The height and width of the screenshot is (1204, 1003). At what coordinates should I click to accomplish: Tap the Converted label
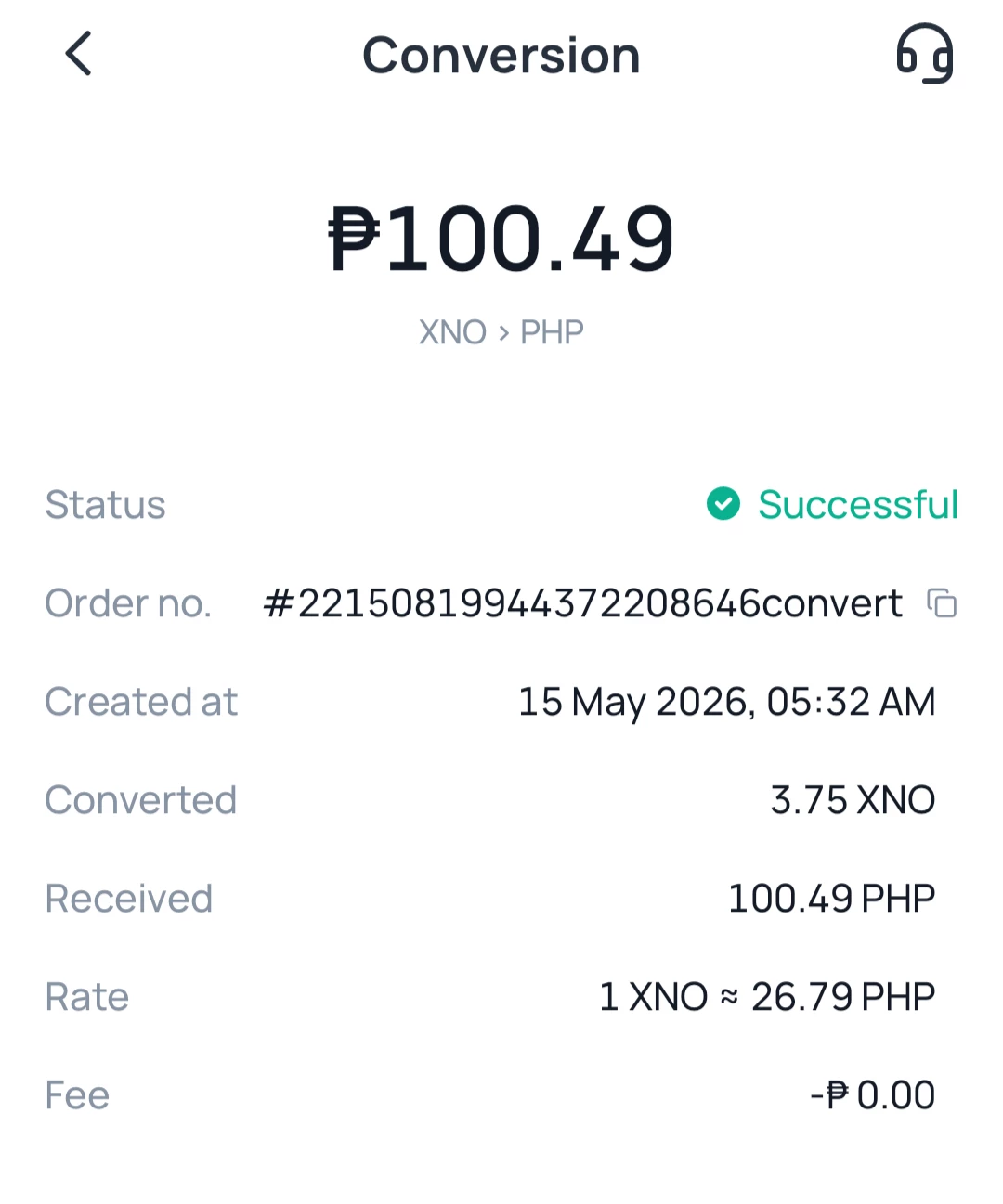coord(141,800)
